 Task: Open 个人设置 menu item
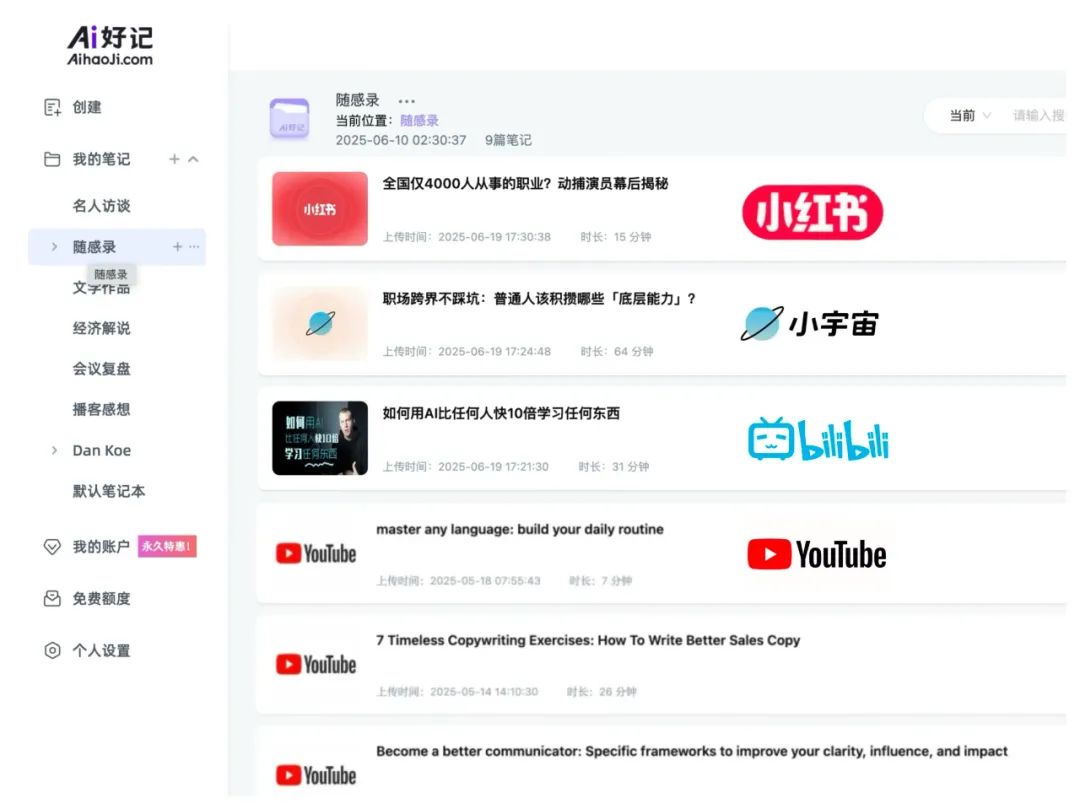pos(101,651)
